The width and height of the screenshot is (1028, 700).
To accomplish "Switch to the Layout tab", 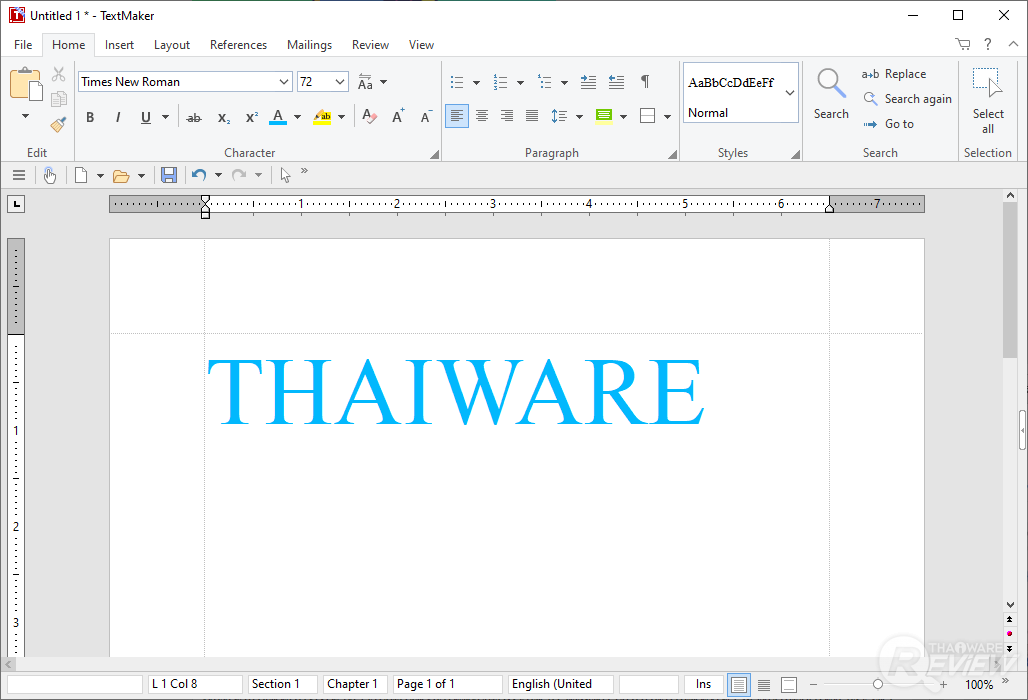I will [x=172, y=45].
